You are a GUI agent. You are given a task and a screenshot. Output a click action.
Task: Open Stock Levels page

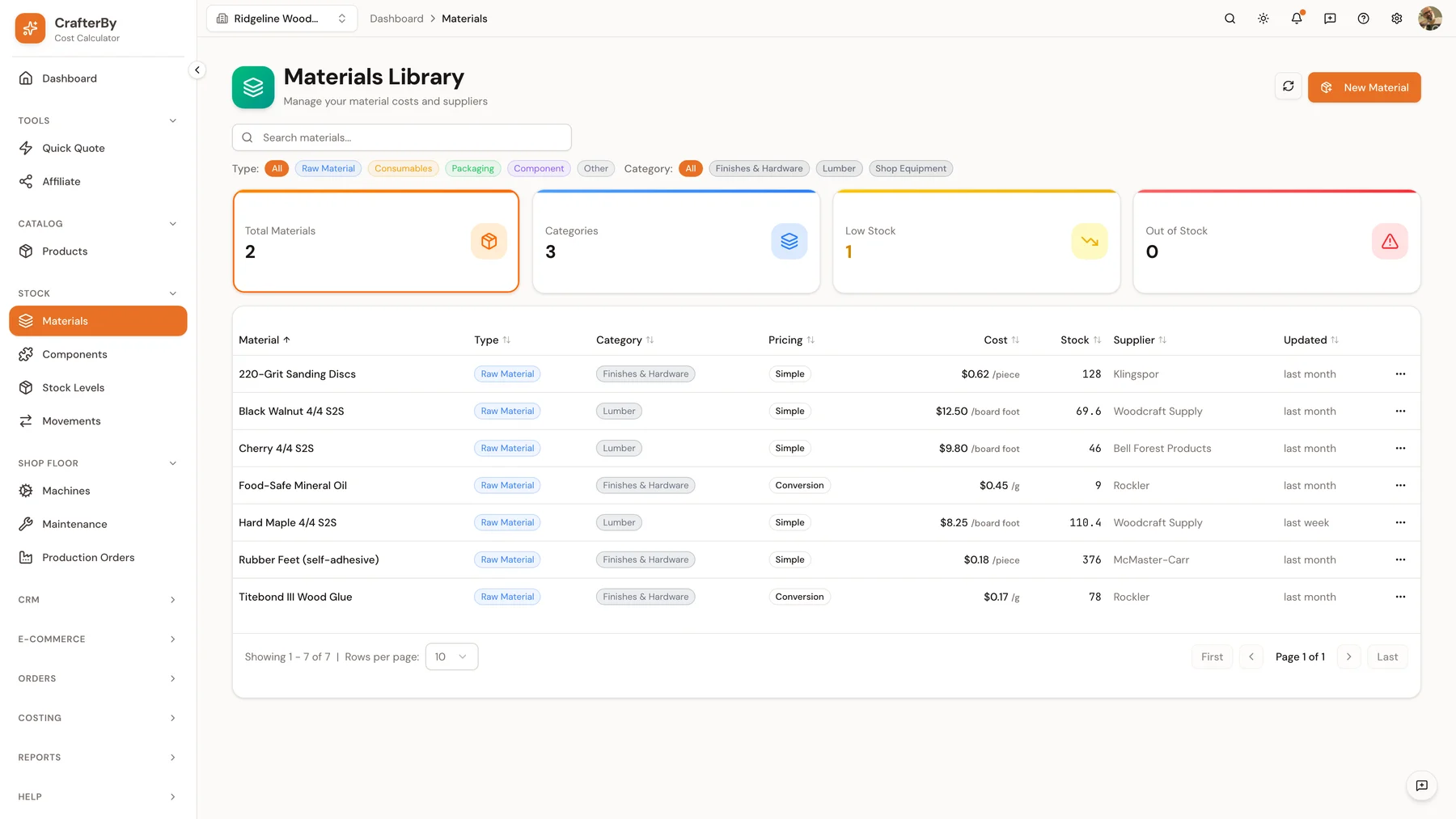pyautogui.click(x=98, y=388)
